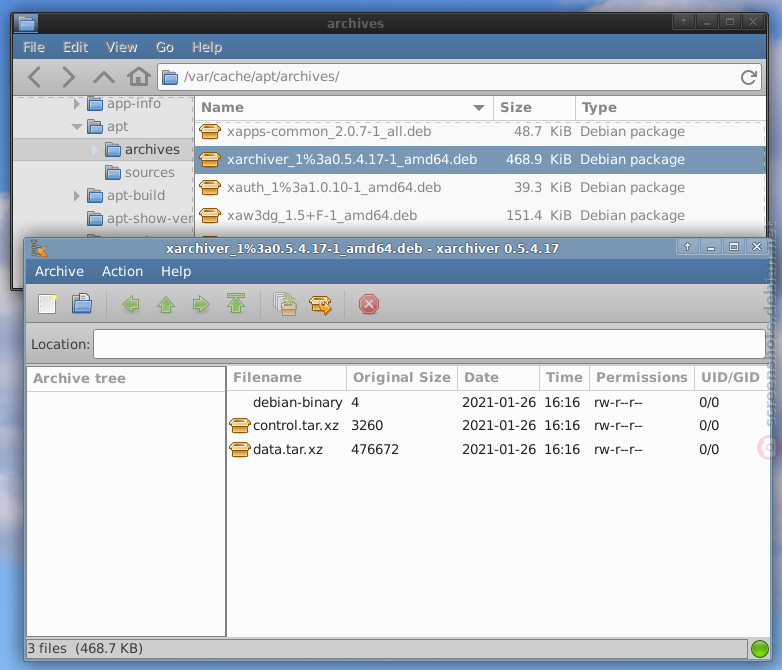Screen dimensions: 782x670
Task: Click the Location input field
Action: [x=429, y=344]
